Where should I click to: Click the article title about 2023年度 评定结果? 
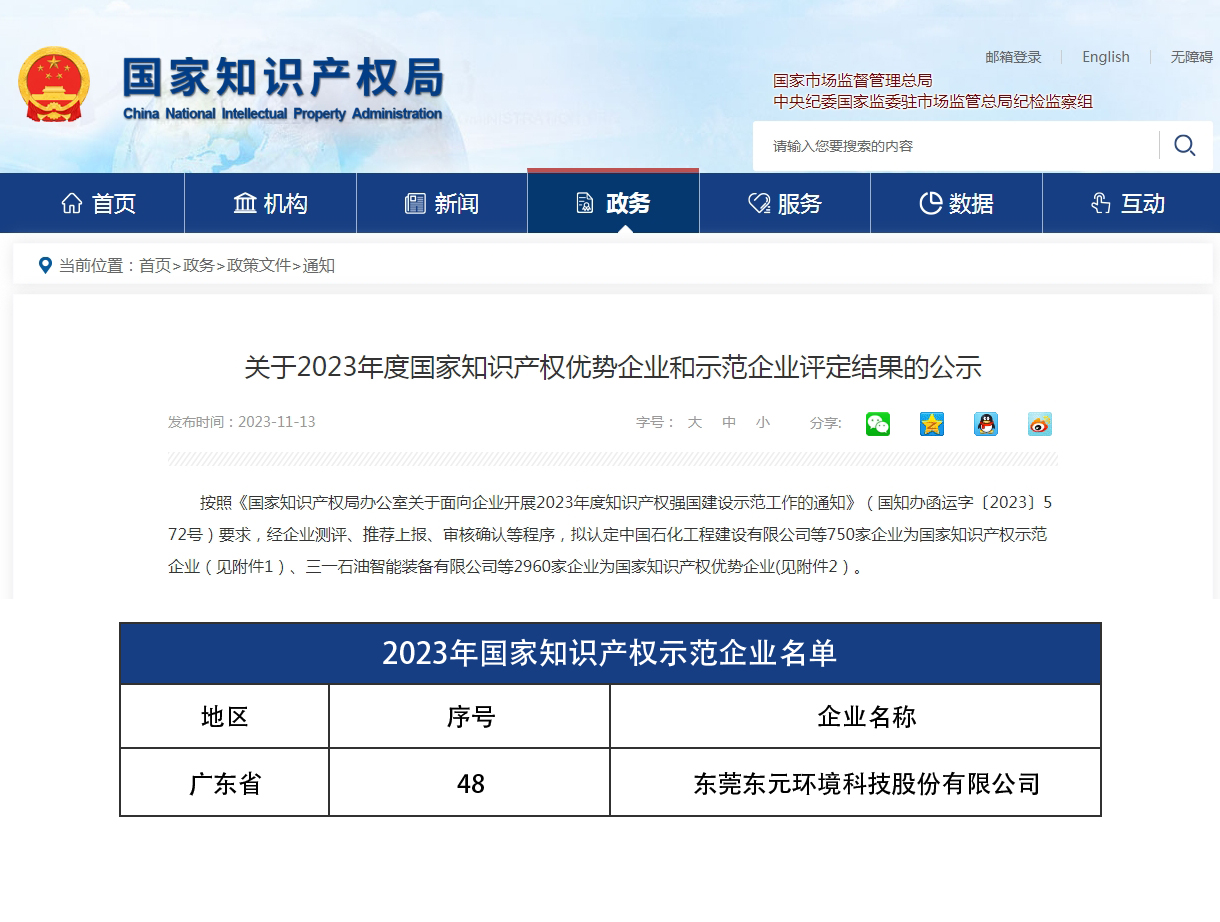(613, 367)
